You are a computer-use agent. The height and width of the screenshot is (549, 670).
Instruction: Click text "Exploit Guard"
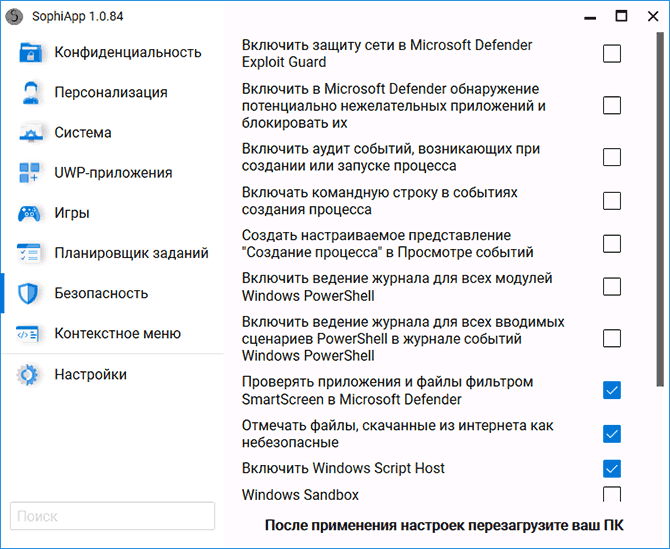point(284,62)
